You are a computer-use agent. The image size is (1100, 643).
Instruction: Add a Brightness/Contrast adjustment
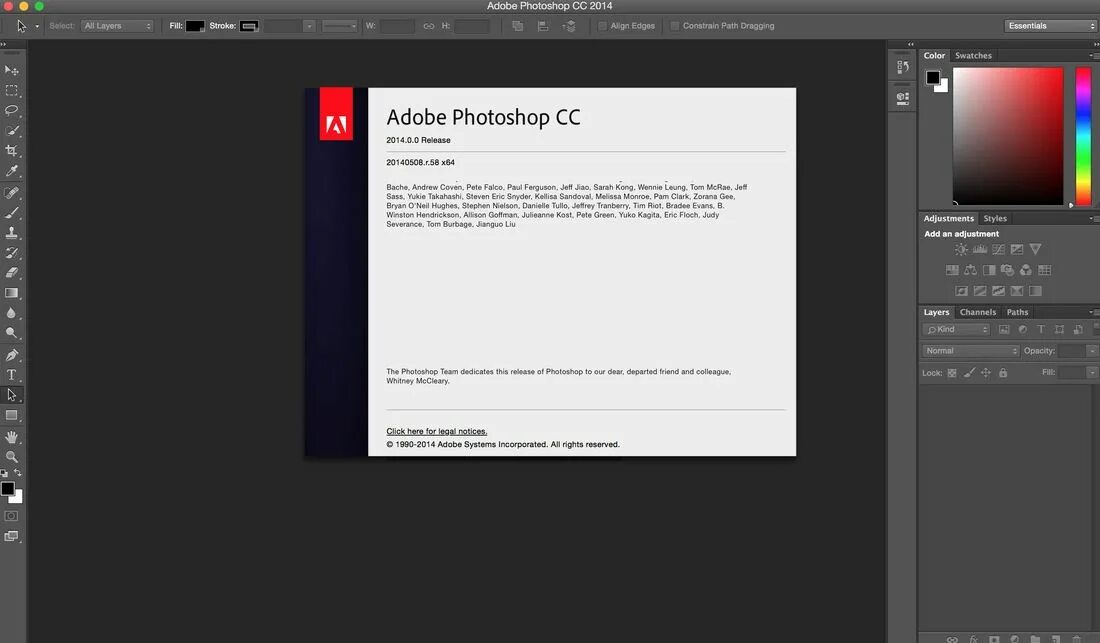961,250
